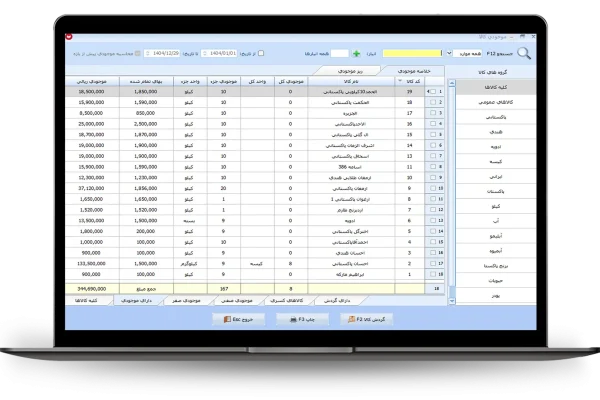Click the 'کیلوگرم' unit cell

coord(189,263)
